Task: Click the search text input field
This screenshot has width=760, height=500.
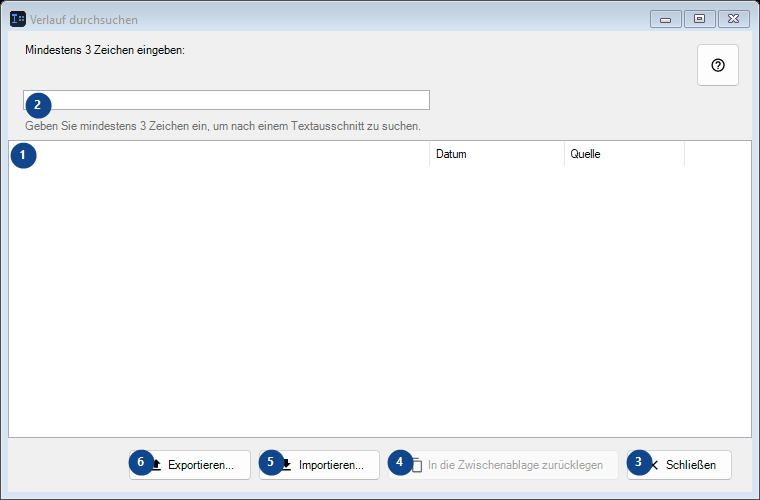Action: (226, 100)
